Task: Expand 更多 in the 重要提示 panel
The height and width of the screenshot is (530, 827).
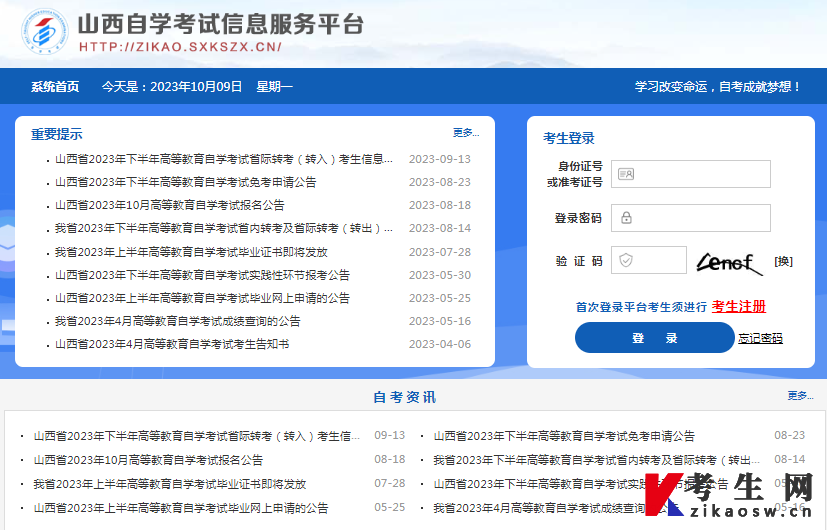Action: 465,133
